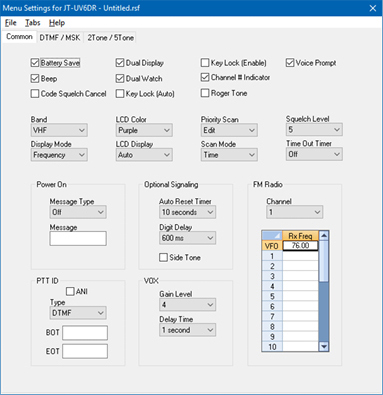Select FM Radio row 2 header
Viewport: 383px width, 395px height.
click(x=272, y=266)
